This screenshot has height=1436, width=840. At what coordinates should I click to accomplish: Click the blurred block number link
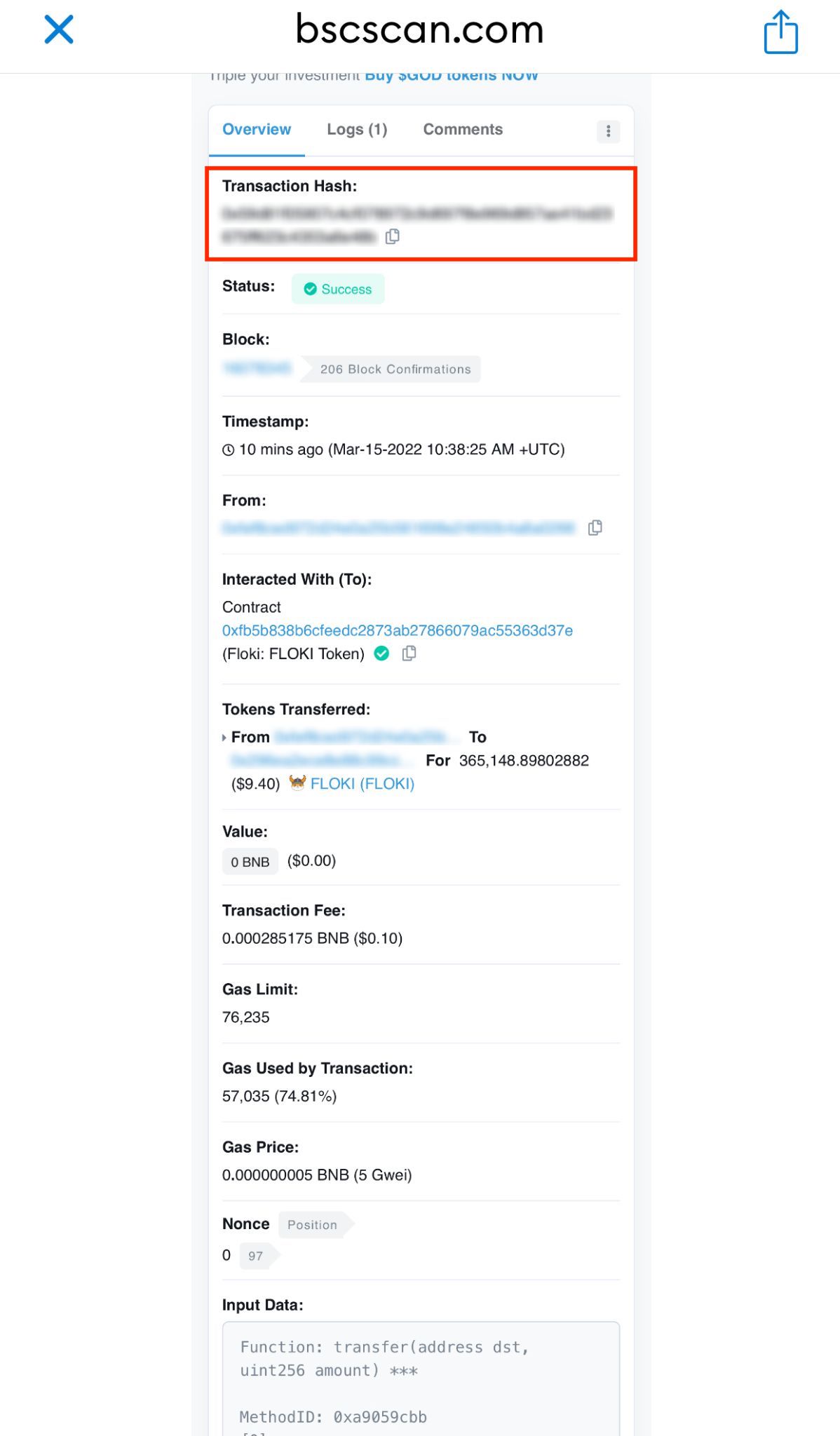tap(257, 368)
